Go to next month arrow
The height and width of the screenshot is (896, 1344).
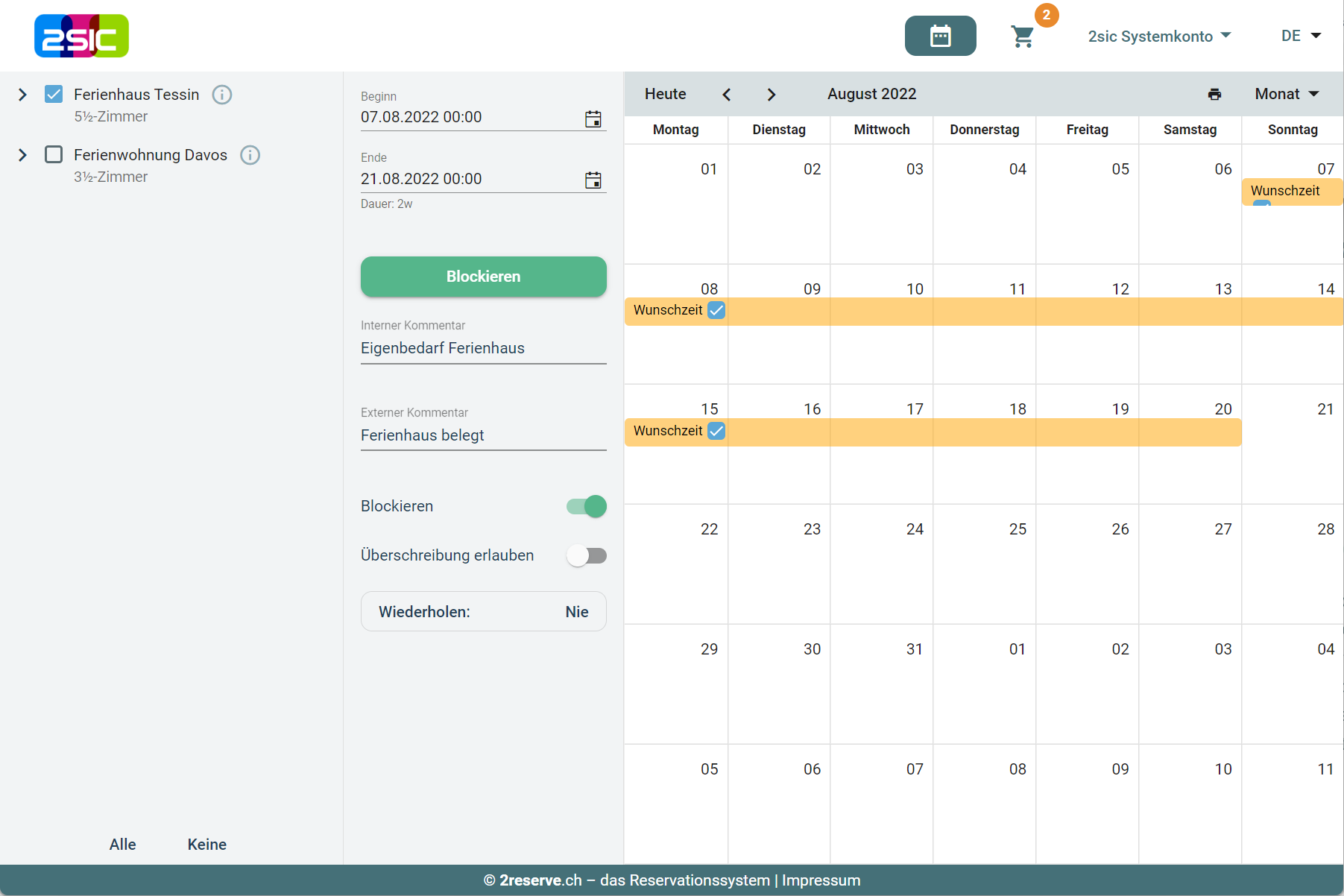(772, 94)
